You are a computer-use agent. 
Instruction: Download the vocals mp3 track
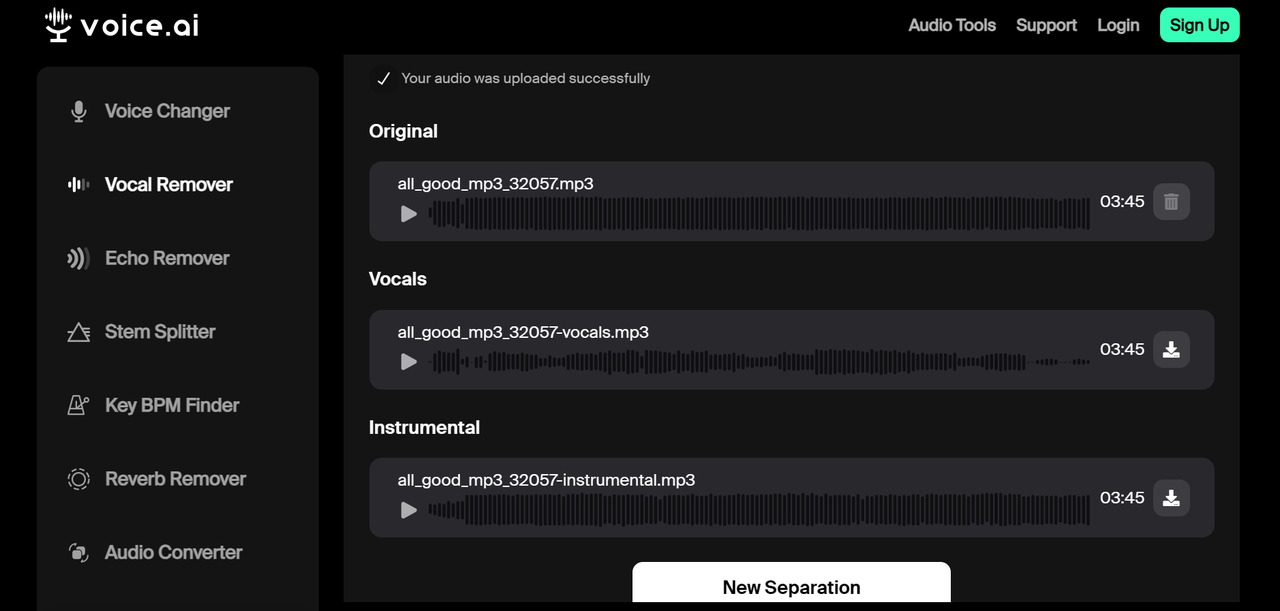click(1171, 349)
